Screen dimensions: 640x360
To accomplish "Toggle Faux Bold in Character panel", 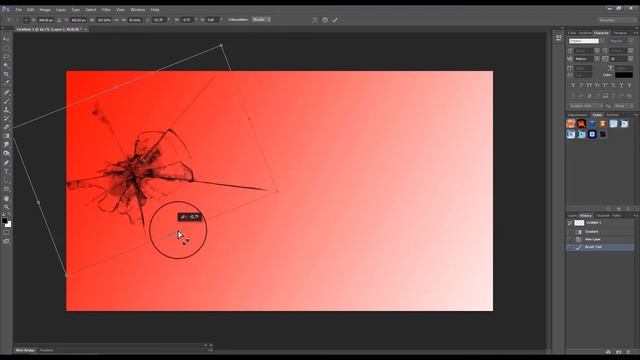I will click(573, 85).
